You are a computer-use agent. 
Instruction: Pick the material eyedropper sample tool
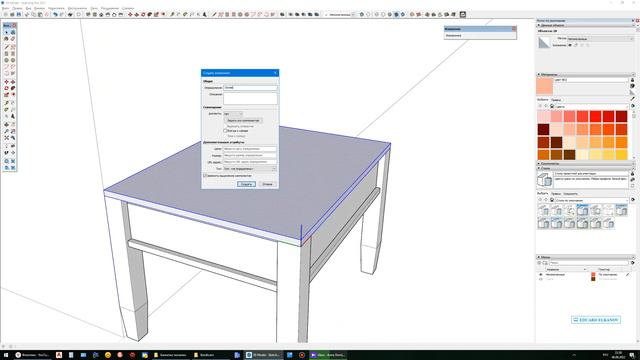coord(632,99)
